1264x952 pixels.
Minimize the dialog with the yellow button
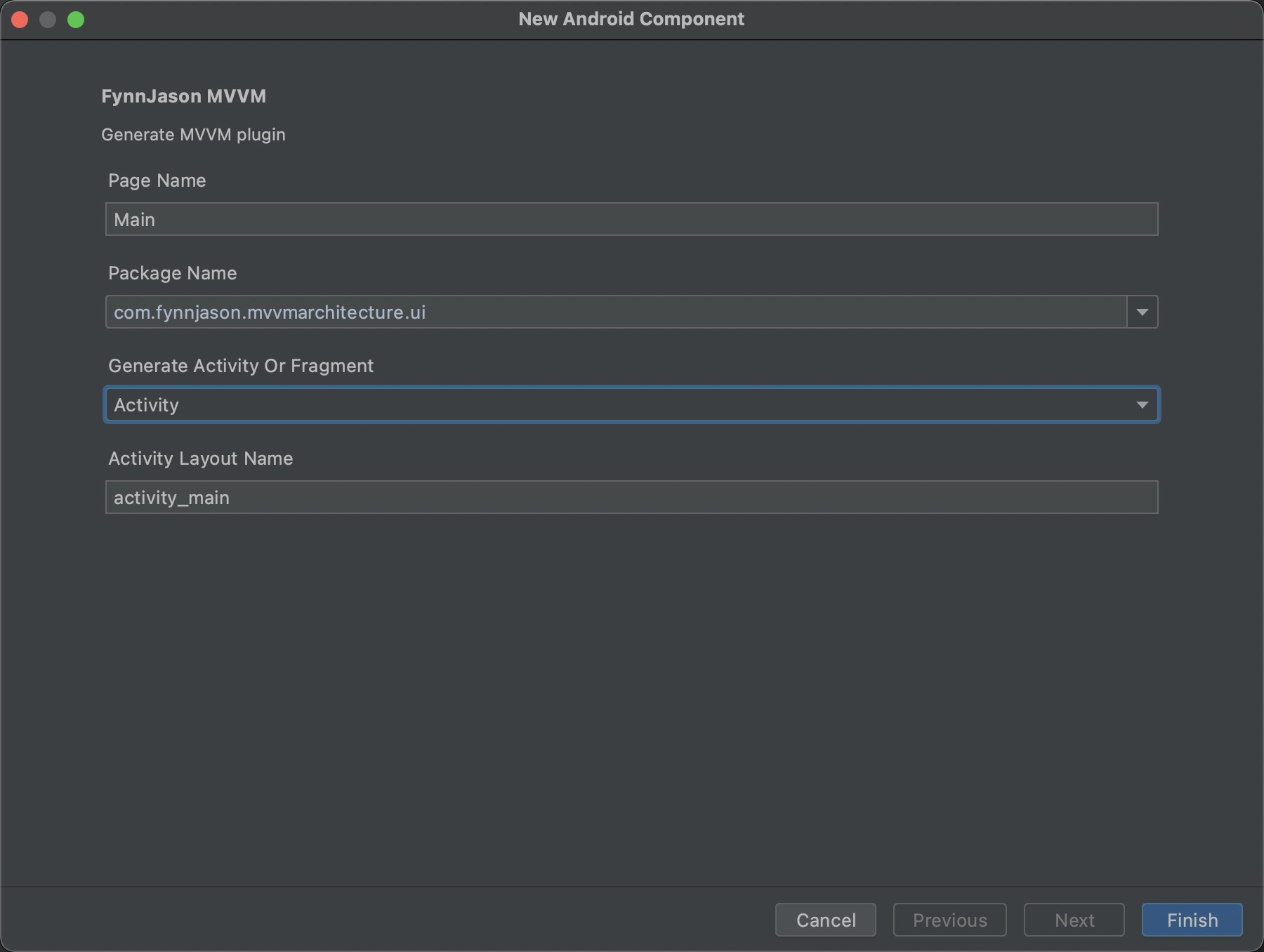point(48,19)
